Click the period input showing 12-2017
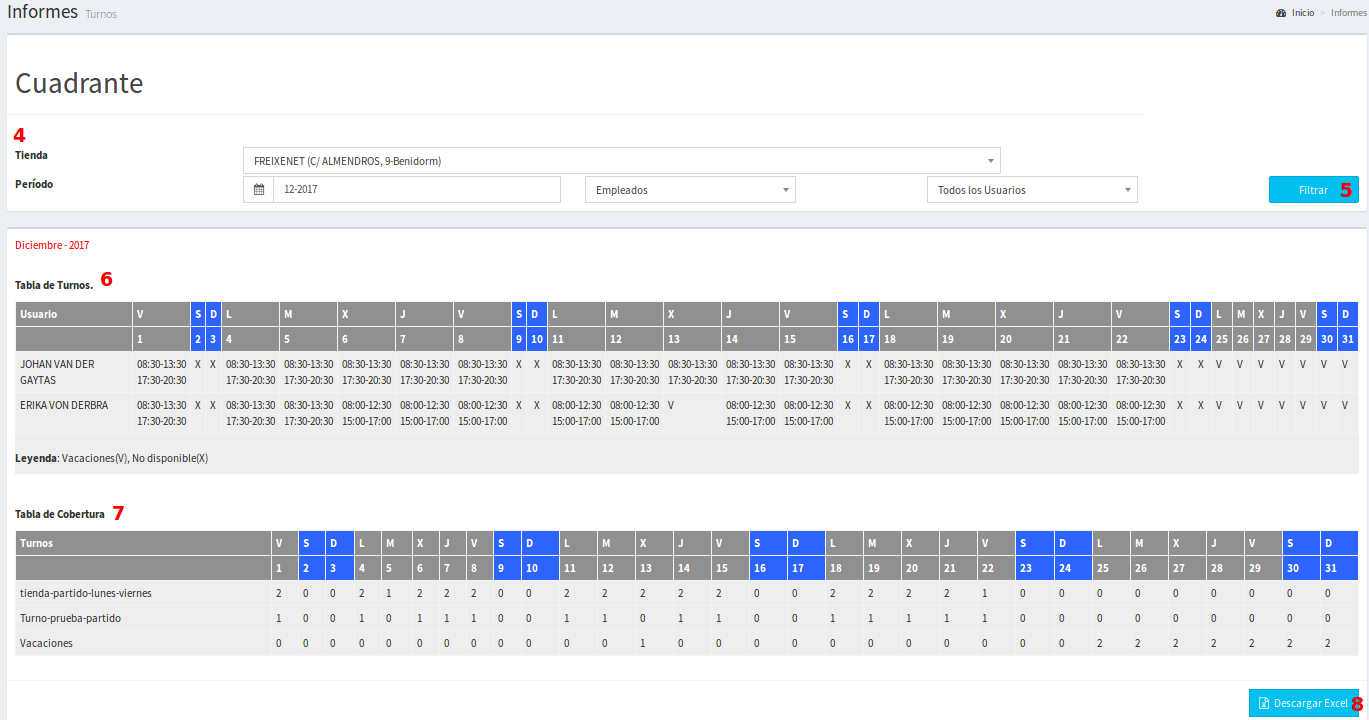 [417, 190]
